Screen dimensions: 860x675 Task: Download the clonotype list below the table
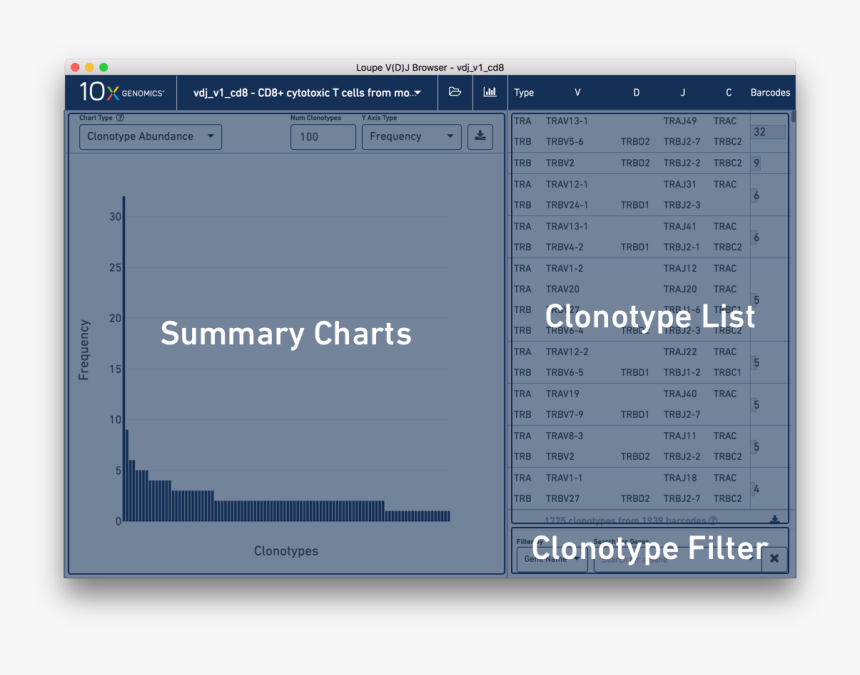click(774, 519)
